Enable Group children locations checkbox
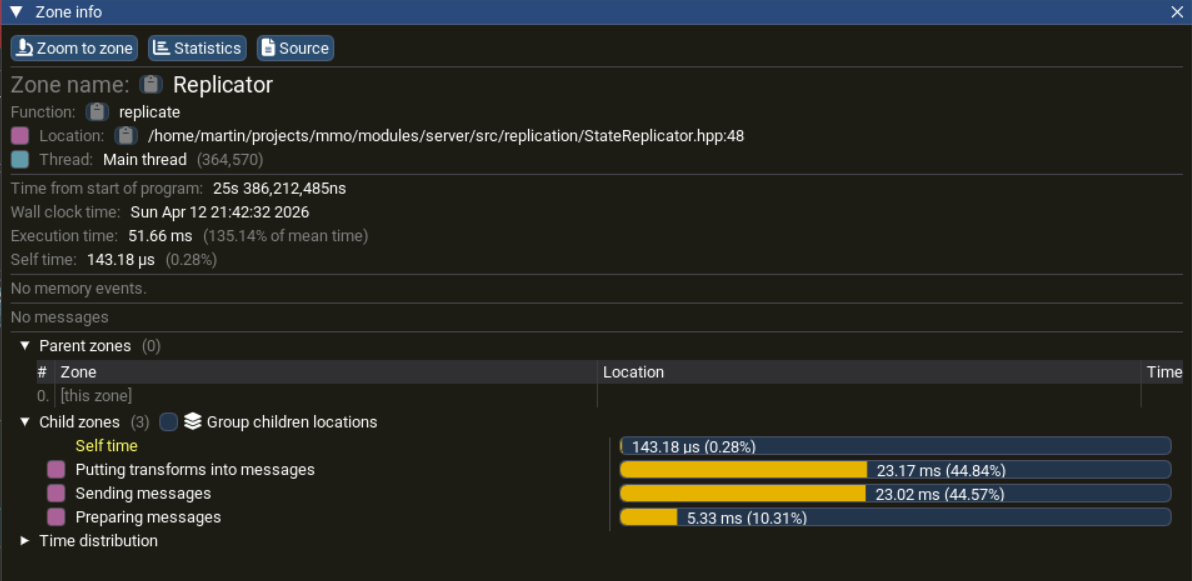Screen dimensions: 1192x581 pos(169,421)
